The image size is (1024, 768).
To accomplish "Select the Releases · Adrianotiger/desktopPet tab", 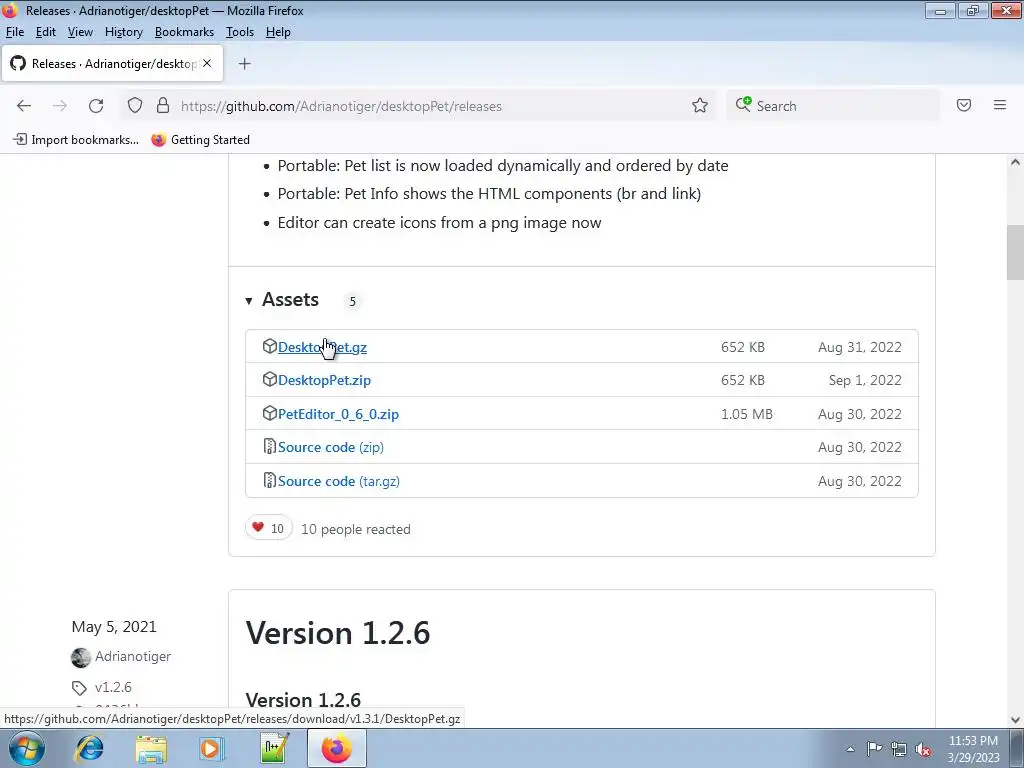I will (x=112, y=63).
